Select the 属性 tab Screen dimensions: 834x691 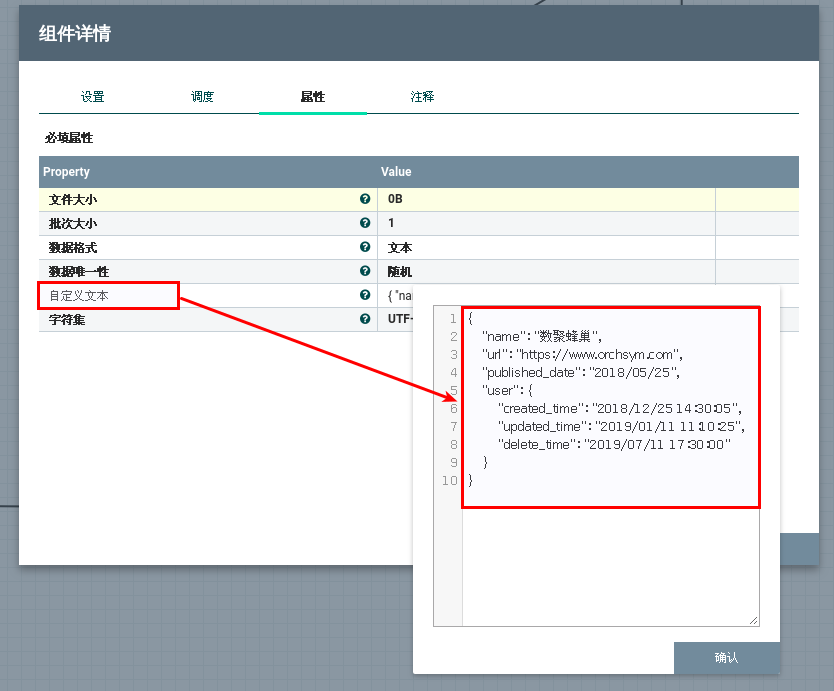(x=312, y=97)
